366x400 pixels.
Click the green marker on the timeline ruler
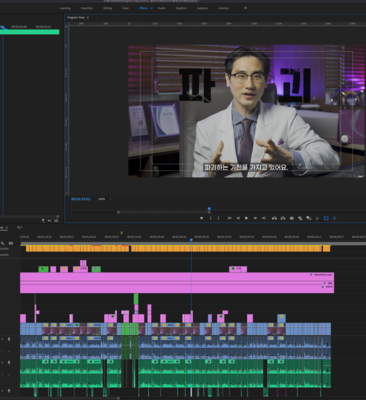click(x=122, y=233)
